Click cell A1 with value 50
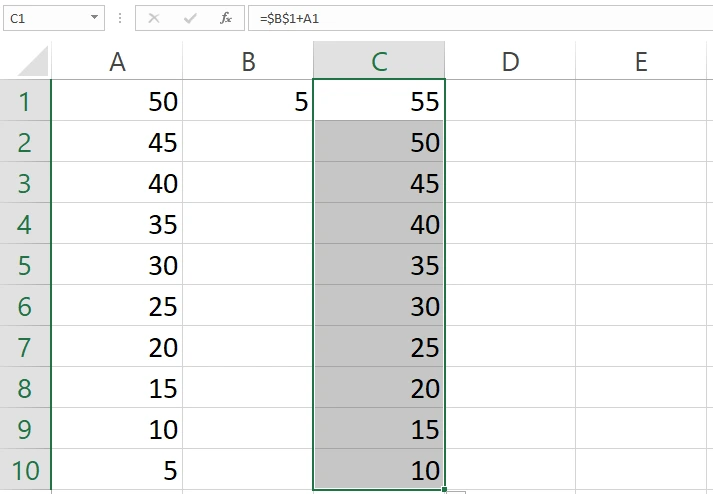The height and width of the screenshot is (494, 713). click(x=117, y=101)
